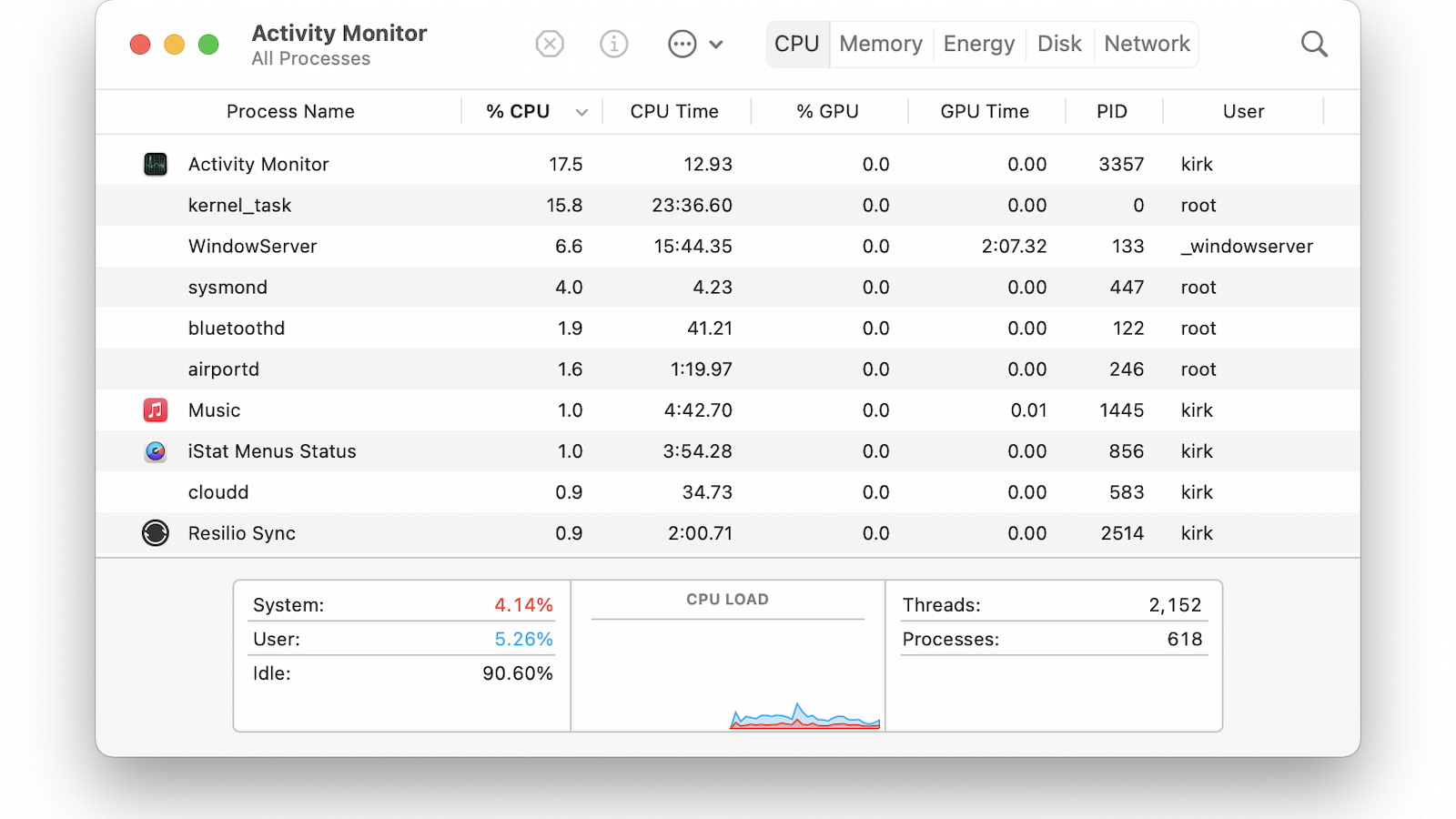Viewport: 1456px width, 819px height.
Task: Switch to the Energy tab
Action: [x=978, y=44]
